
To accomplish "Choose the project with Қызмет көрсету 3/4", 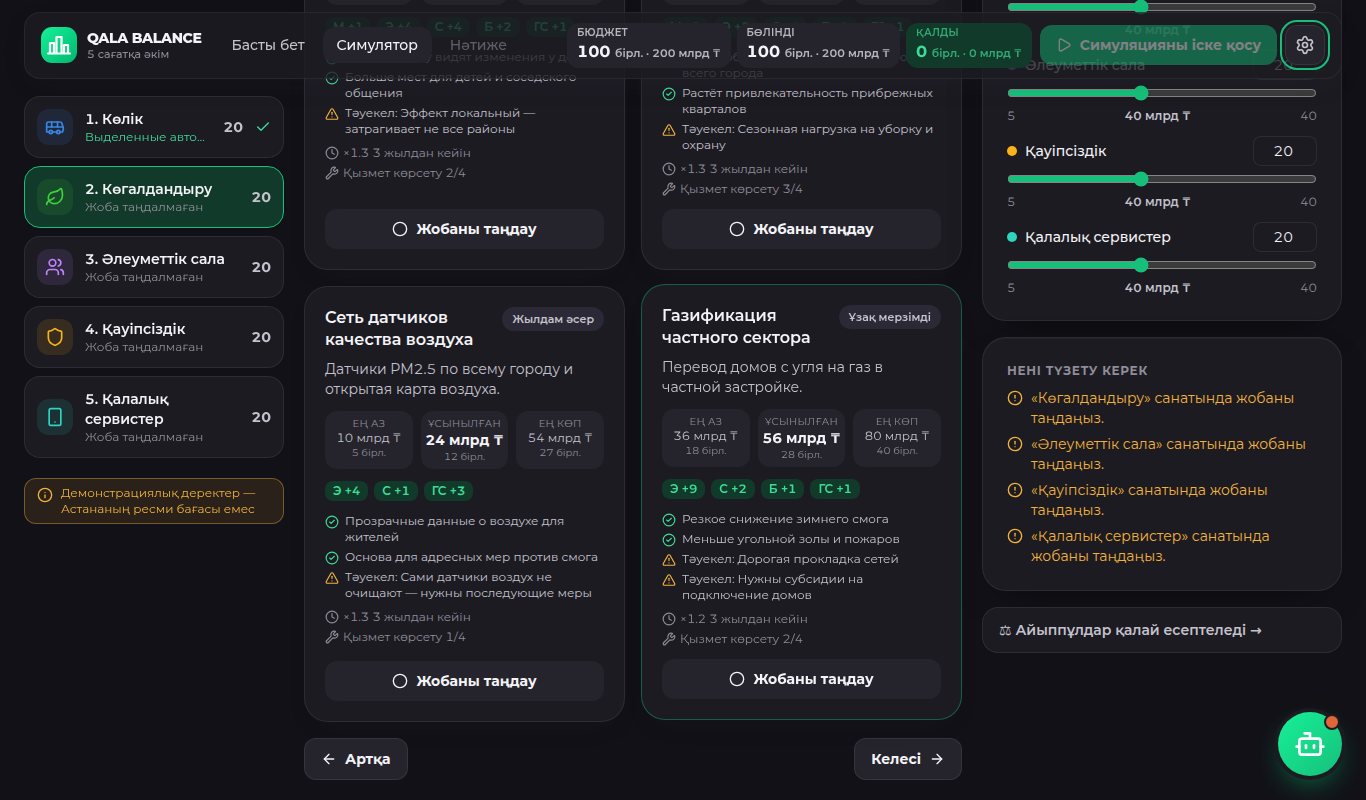I will pyautogui.click(x=801, y=229).
